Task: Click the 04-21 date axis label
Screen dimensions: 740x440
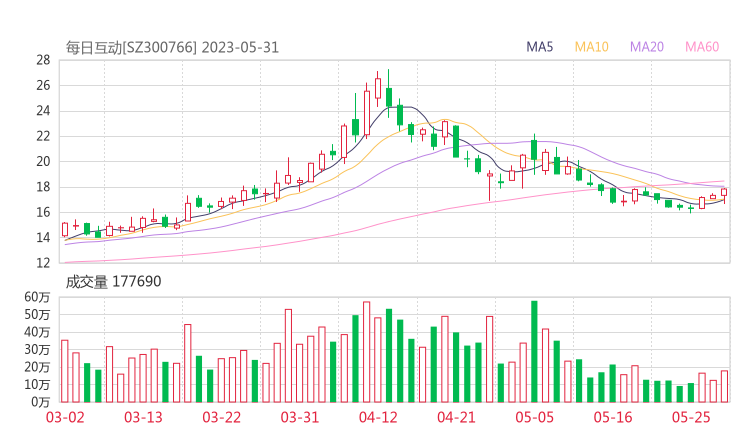Action: [x=456, y=417]
